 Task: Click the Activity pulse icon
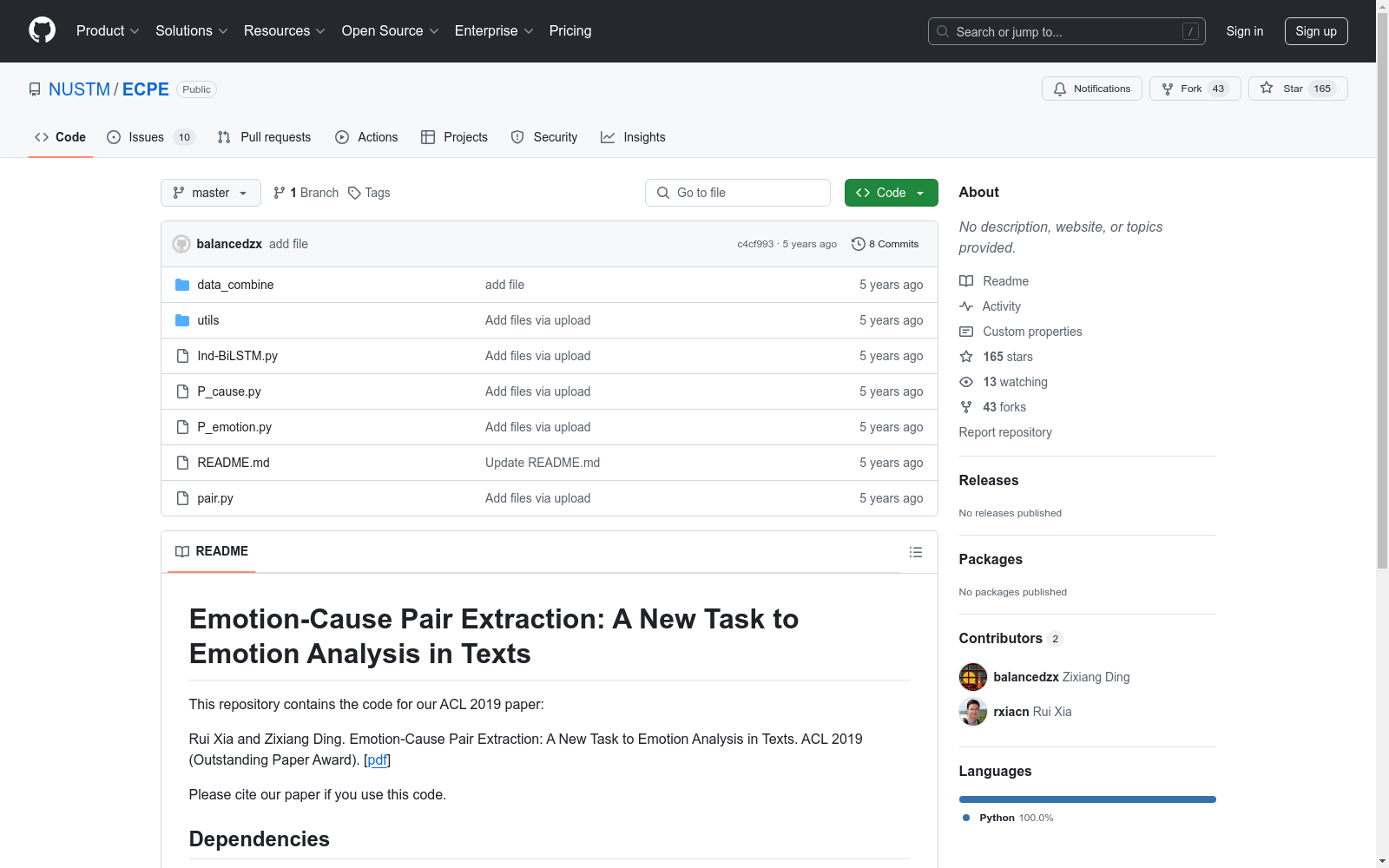966,306
